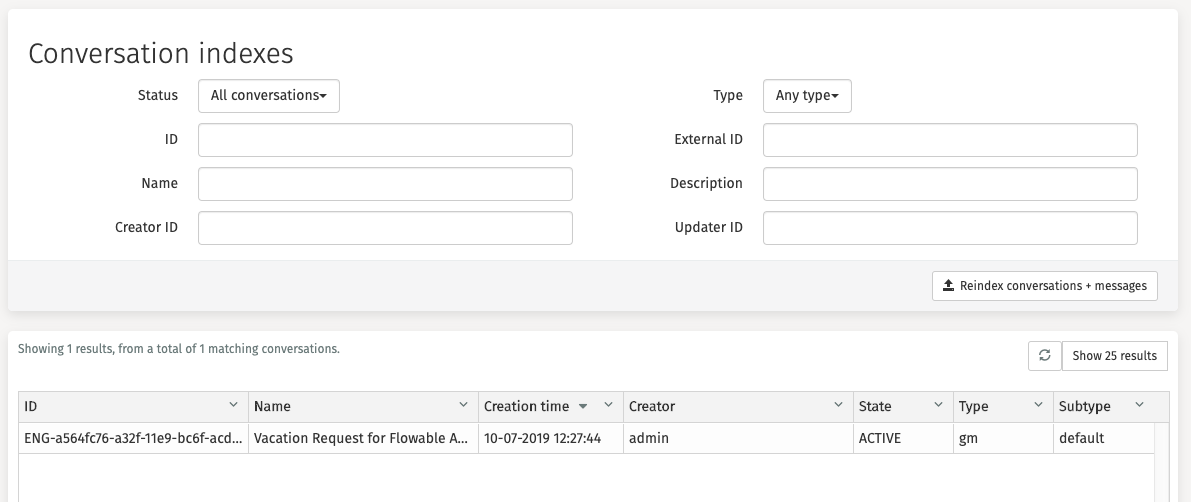
Task: Open the Name column menu chevron
Action: click(x=463, y=406)
